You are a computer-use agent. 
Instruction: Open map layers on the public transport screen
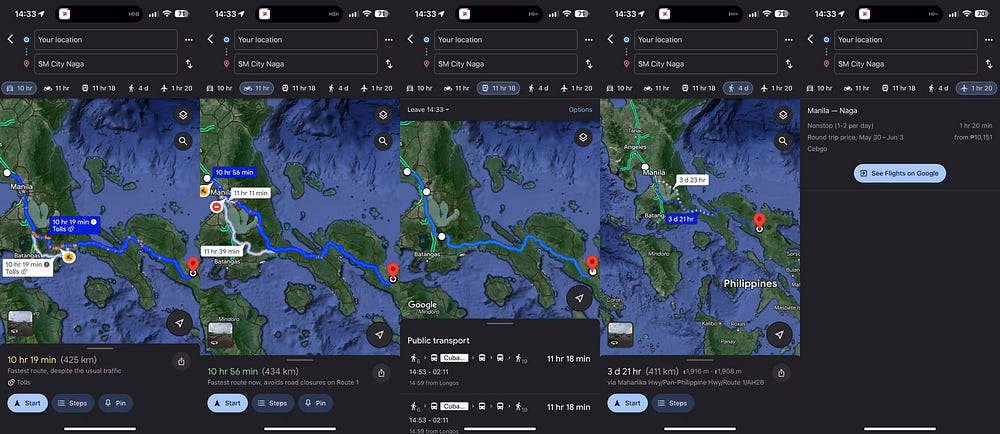583,138
